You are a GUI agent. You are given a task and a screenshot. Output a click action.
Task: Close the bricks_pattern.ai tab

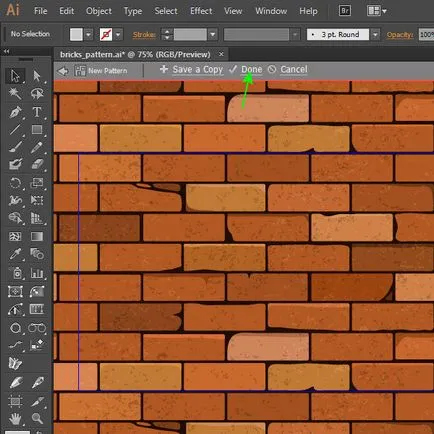tap(221, 54)
